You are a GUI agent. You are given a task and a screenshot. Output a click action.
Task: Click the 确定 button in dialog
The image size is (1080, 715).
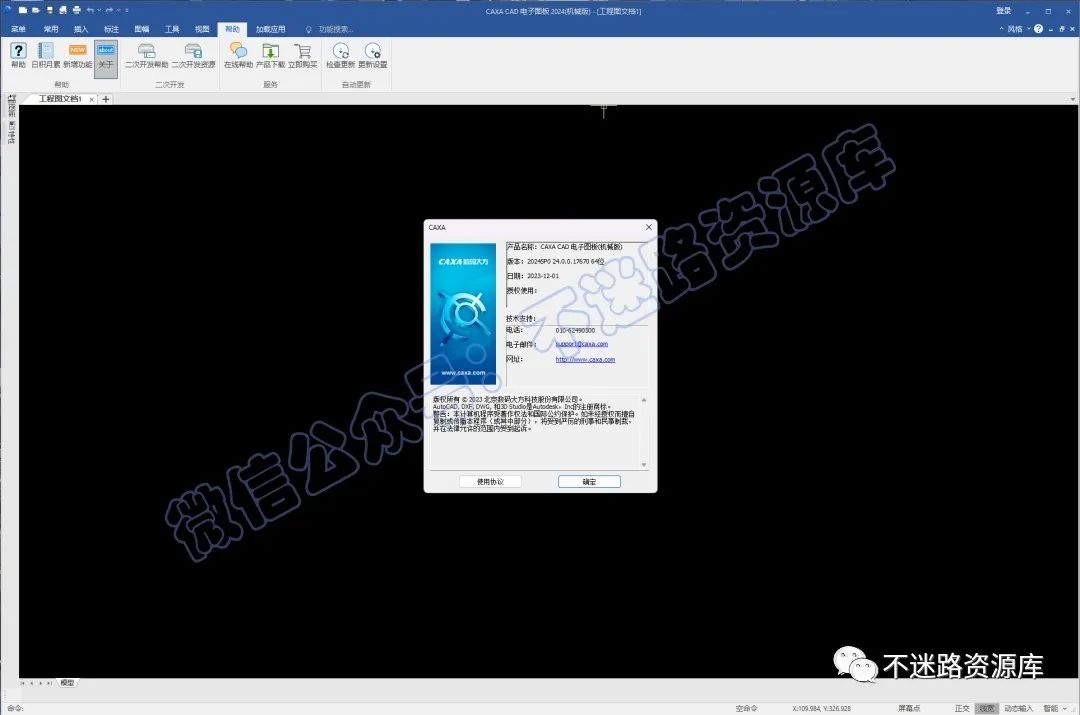[x=589, y=481]
